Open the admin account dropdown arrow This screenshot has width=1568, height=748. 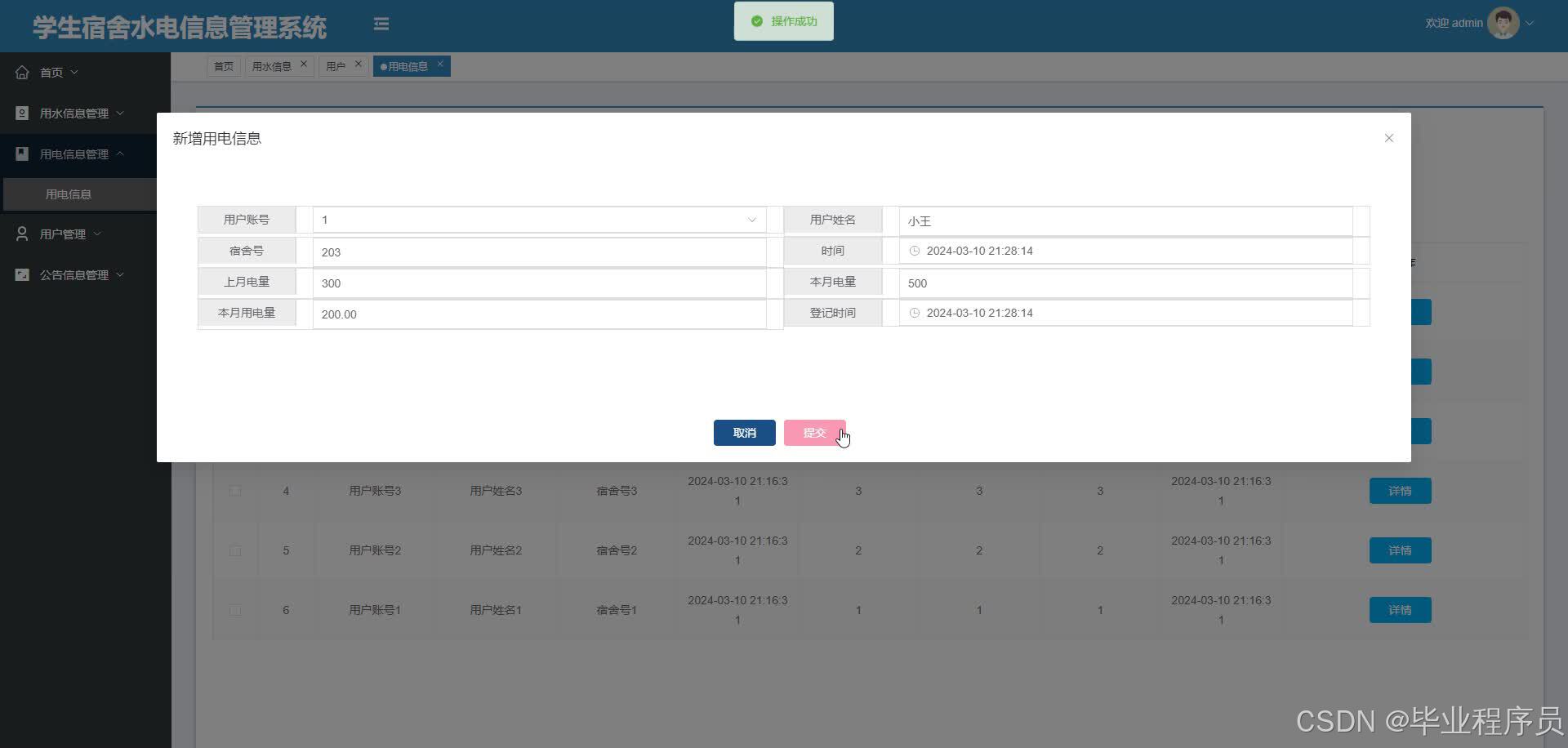pos(1530,23)
